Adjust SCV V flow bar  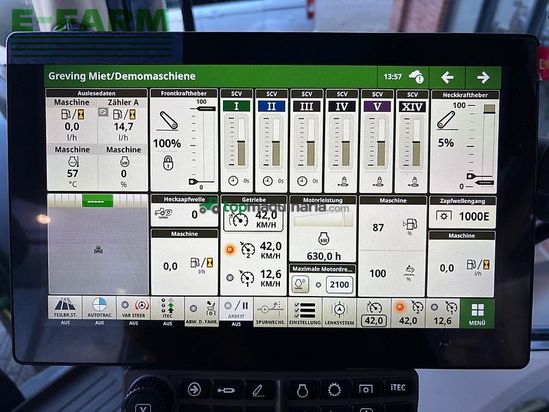pyautogui.click(x=381, y=142)
